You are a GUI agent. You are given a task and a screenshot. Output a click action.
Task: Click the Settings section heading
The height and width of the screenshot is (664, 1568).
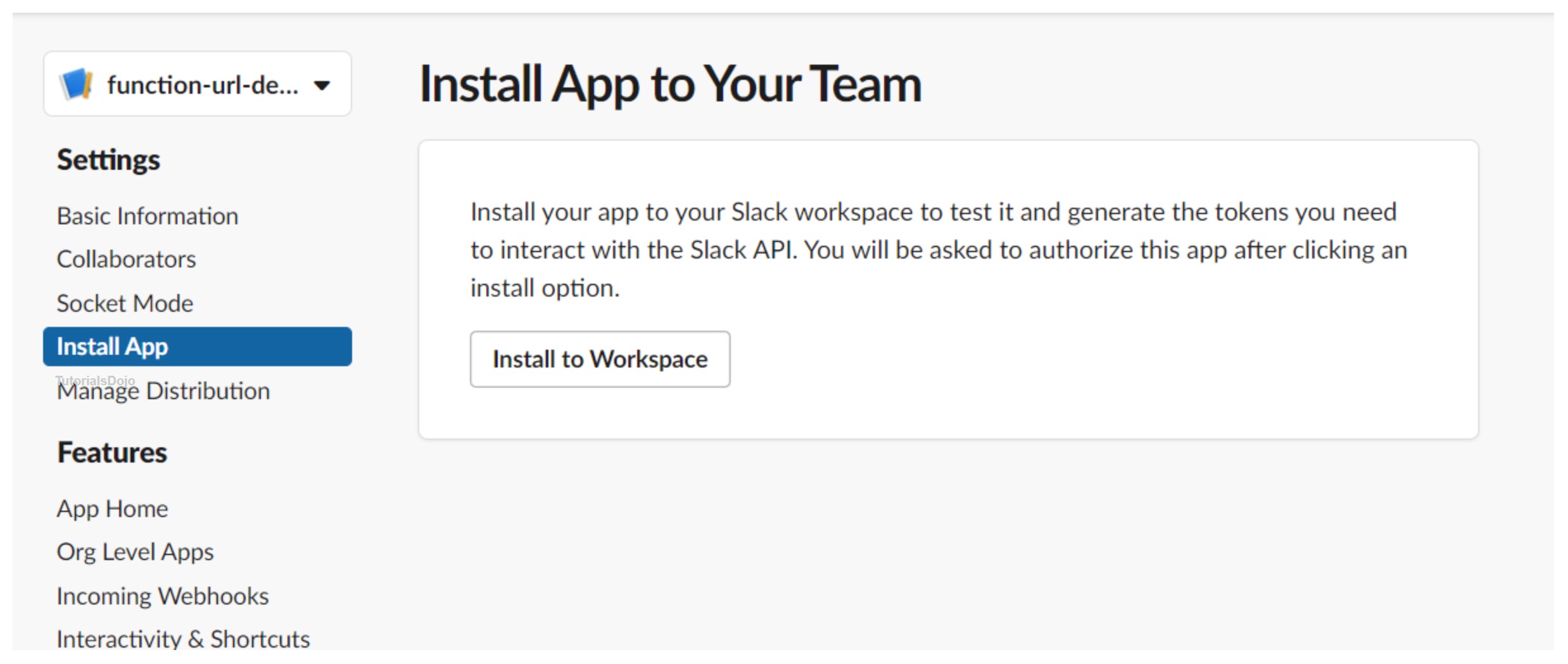coord(108,160)
